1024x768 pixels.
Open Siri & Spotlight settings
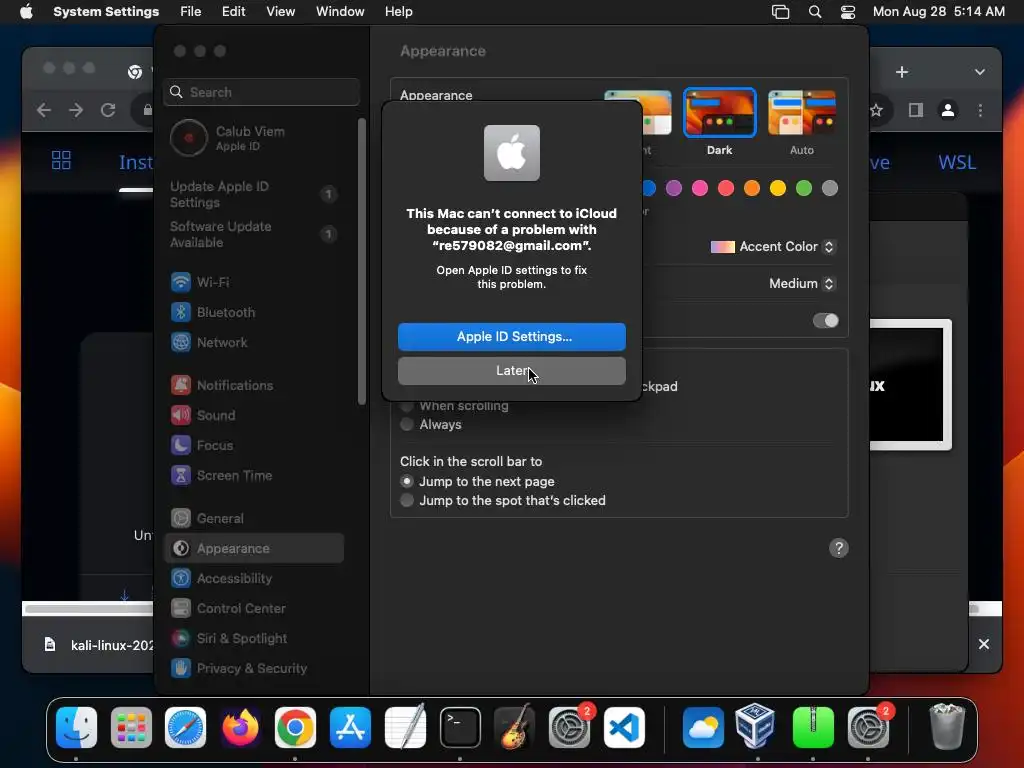(253, 639)
